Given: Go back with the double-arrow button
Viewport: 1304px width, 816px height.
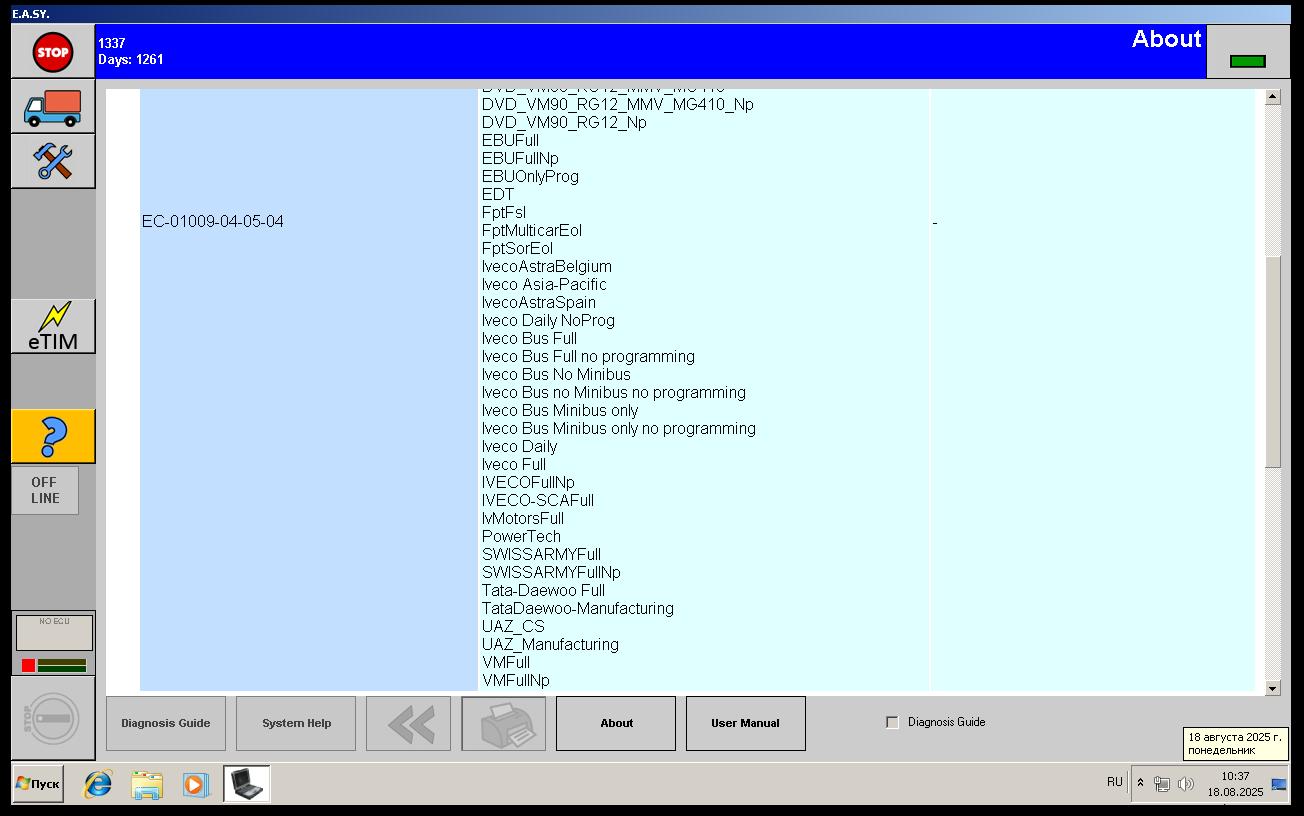Looking at the screenshot, I should click(409, 723).
